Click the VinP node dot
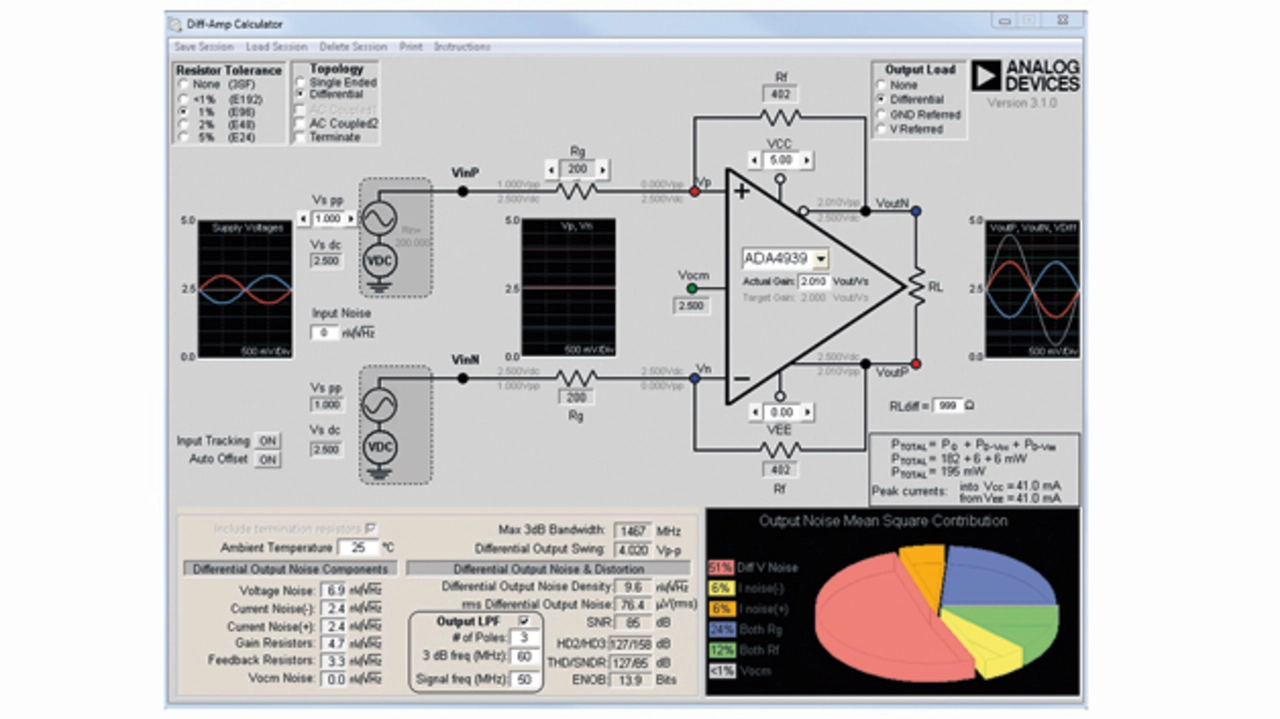The image size is (1280, 719). 463,191
